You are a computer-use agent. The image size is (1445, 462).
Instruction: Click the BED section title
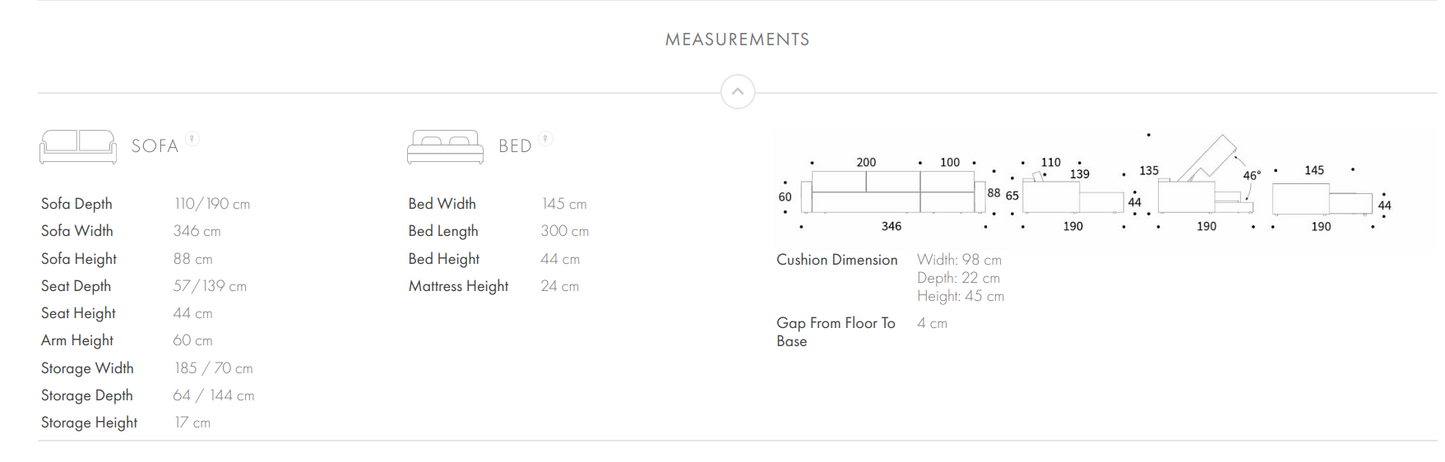[515, 147]
